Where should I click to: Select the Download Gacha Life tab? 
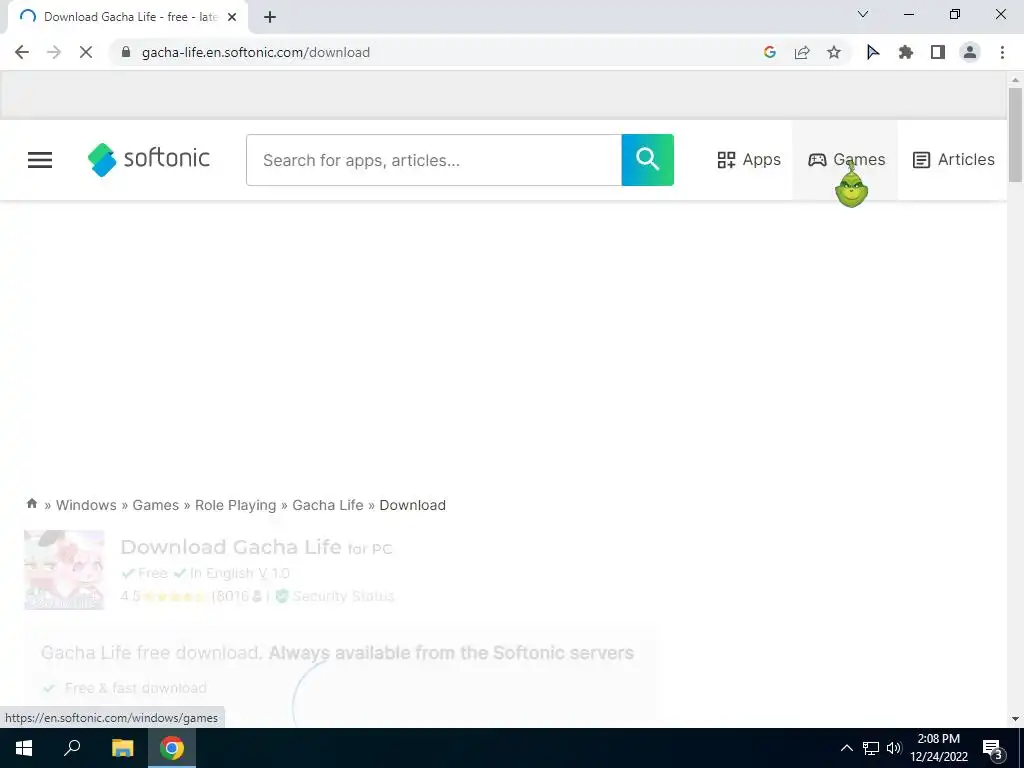tap(129, 17)
